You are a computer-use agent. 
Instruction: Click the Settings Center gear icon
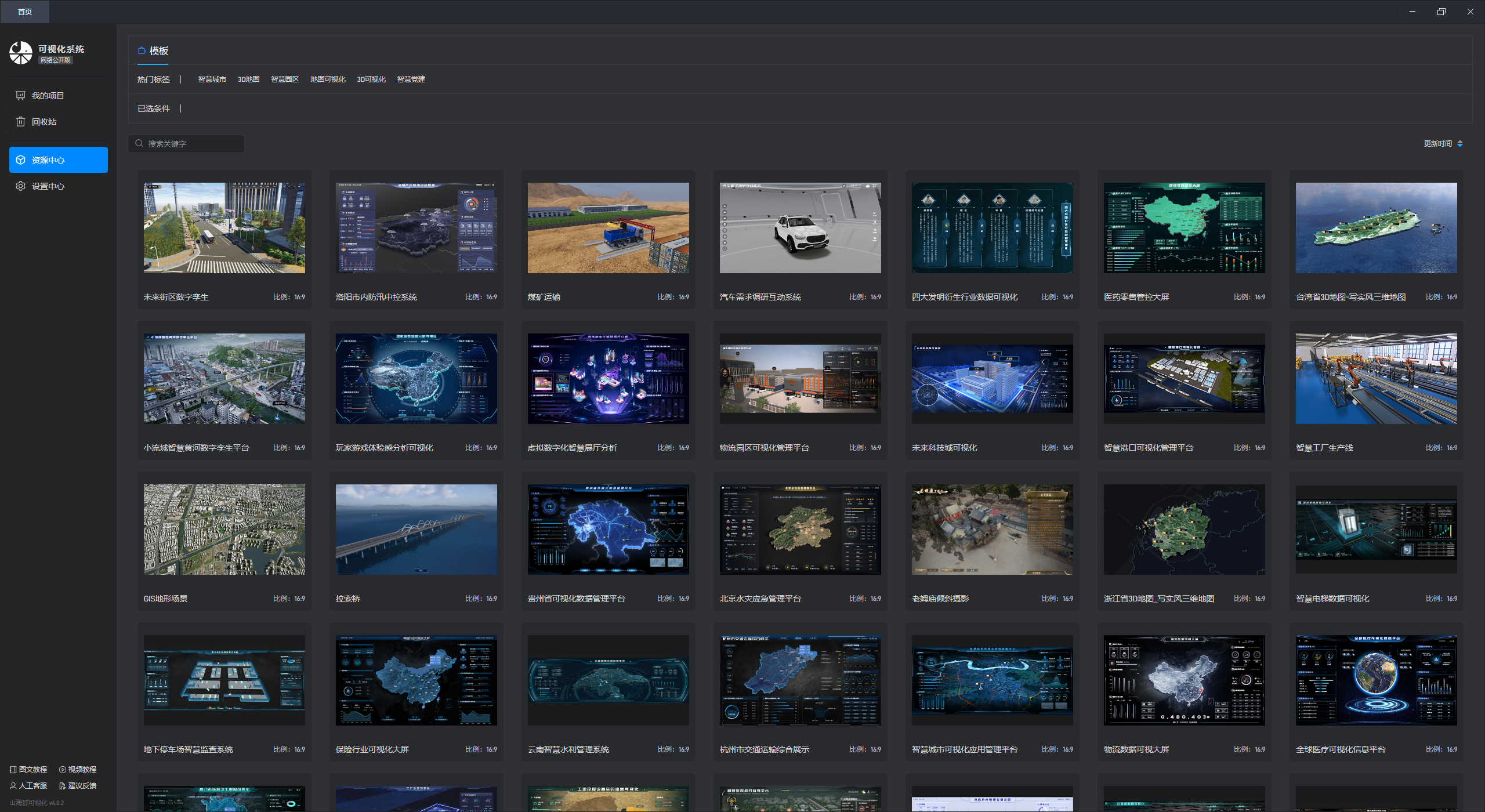click(x=20, y=186)
